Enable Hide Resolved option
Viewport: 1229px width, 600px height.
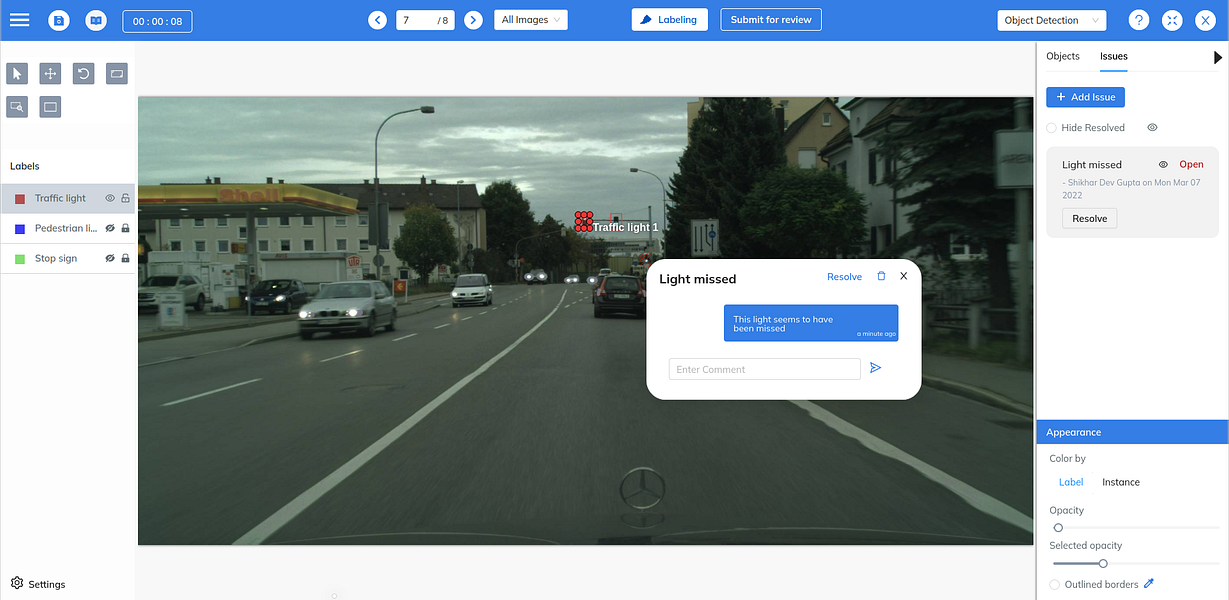pos(1051,128)
